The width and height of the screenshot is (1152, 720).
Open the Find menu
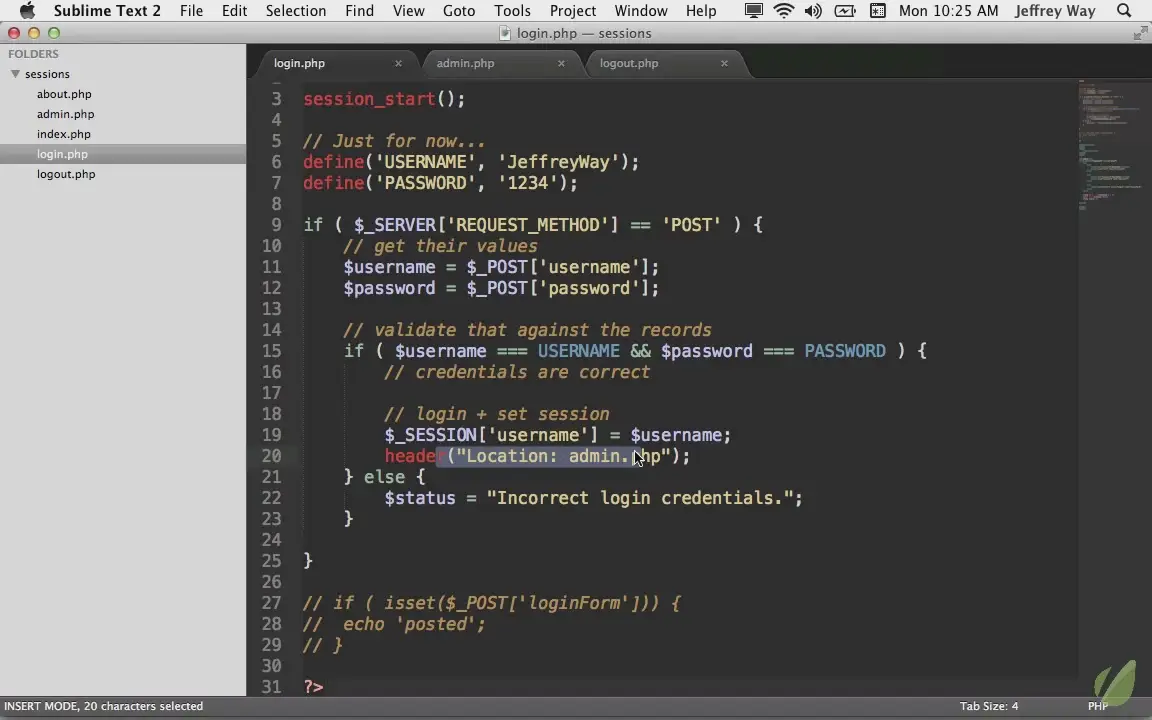click(x=359, y=11)
